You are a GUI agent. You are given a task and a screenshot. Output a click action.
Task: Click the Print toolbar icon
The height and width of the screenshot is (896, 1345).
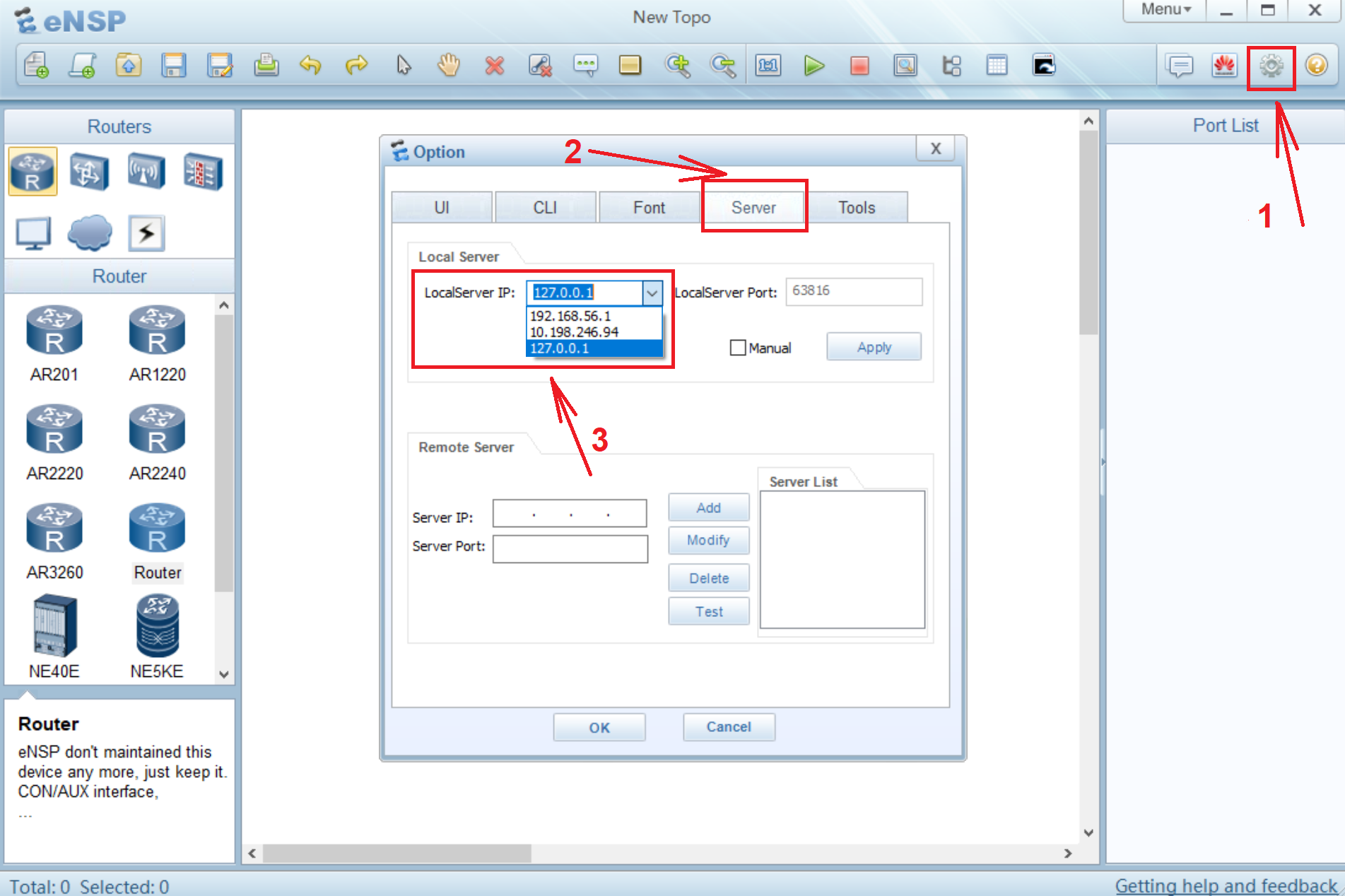tap(266, 66)
